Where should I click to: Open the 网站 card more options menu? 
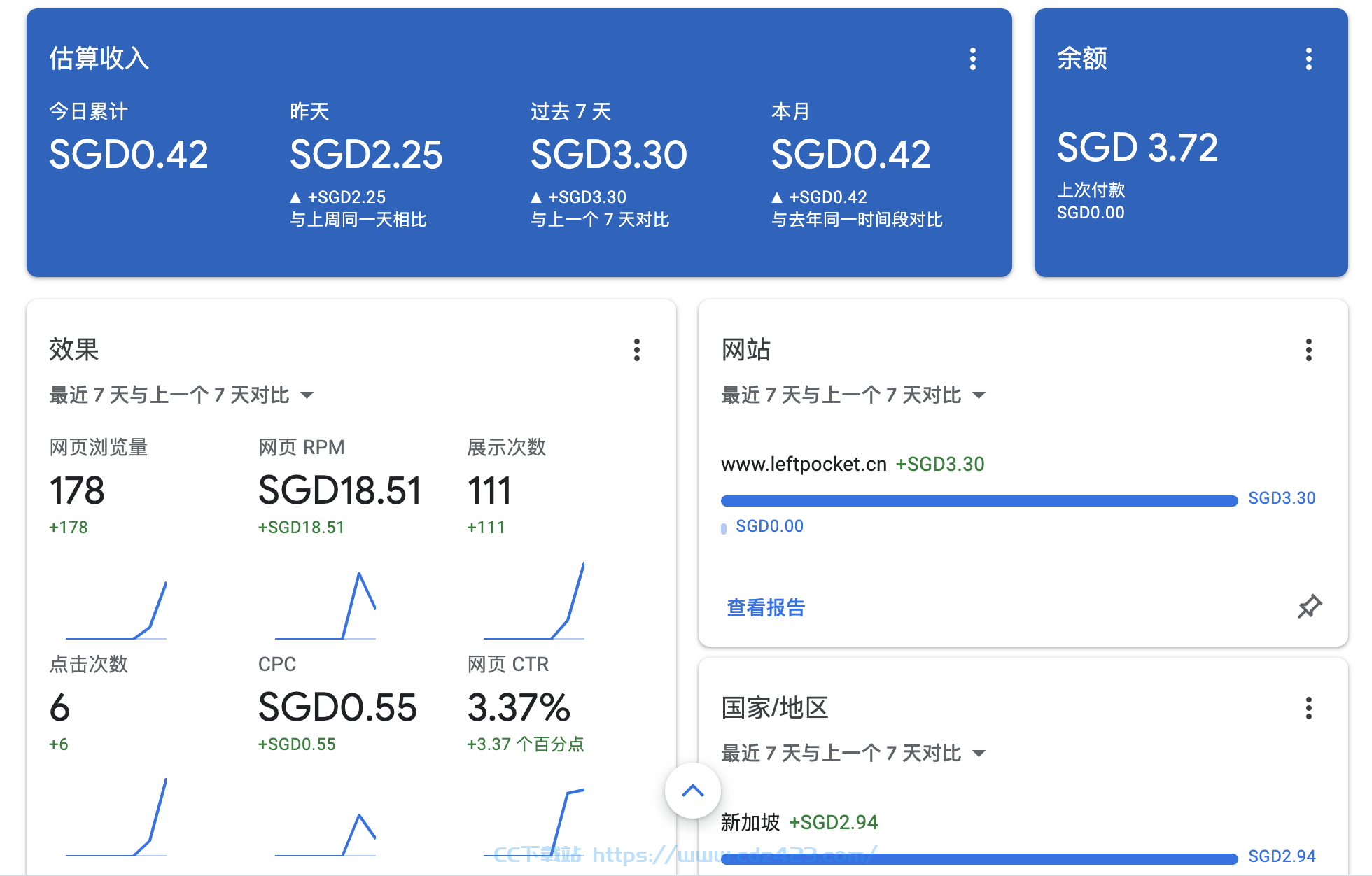(x=1308, y=350)
